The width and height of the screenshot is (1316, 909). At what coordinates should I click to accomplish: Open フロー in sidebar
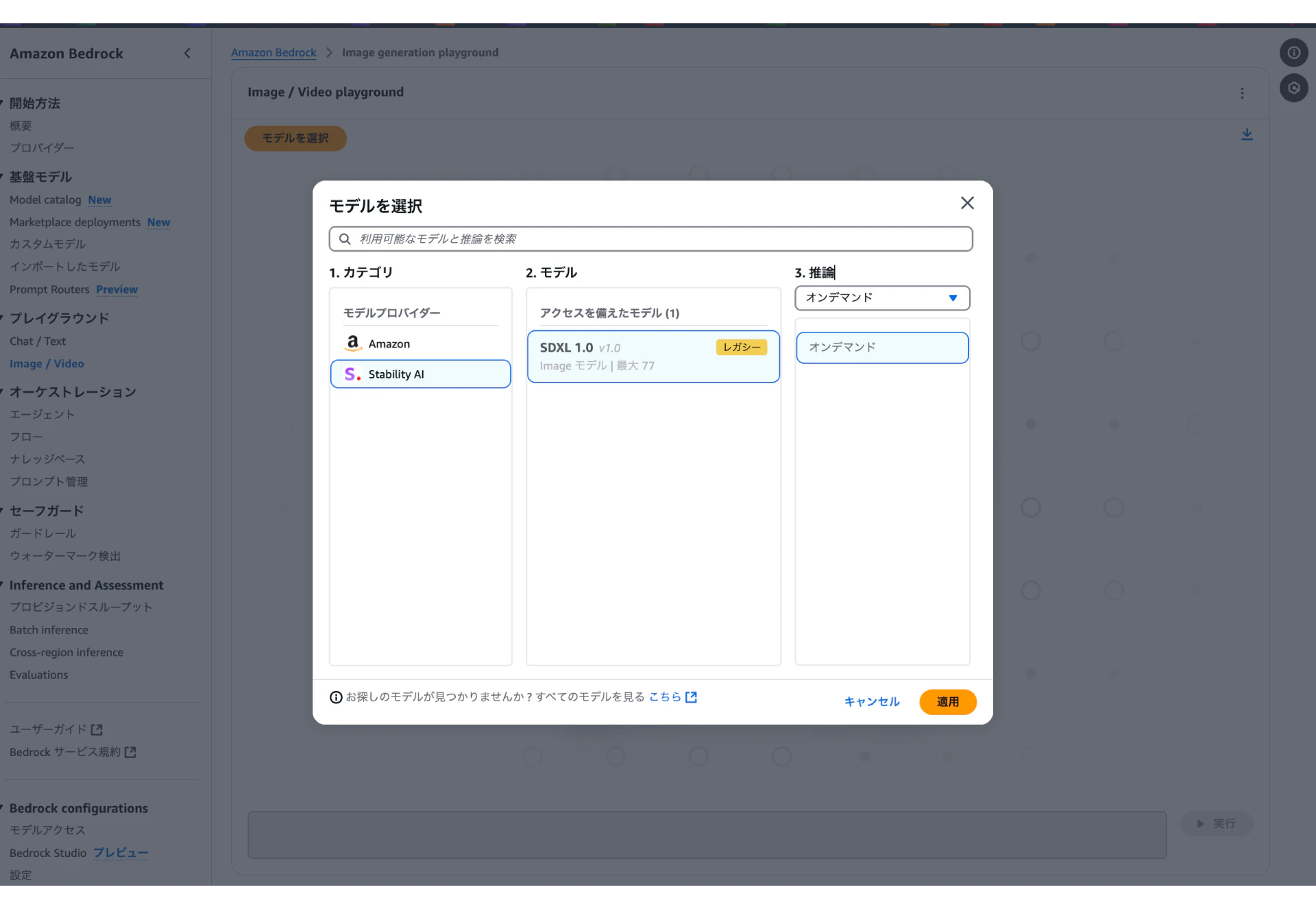point(26,437)
